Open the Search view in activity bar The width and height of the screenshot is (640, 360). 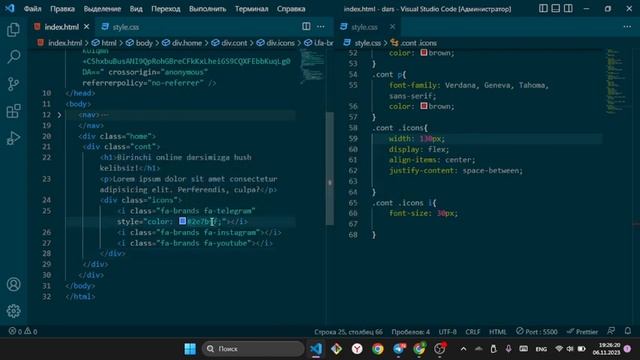pyautogui.click(x=13, y=57)
